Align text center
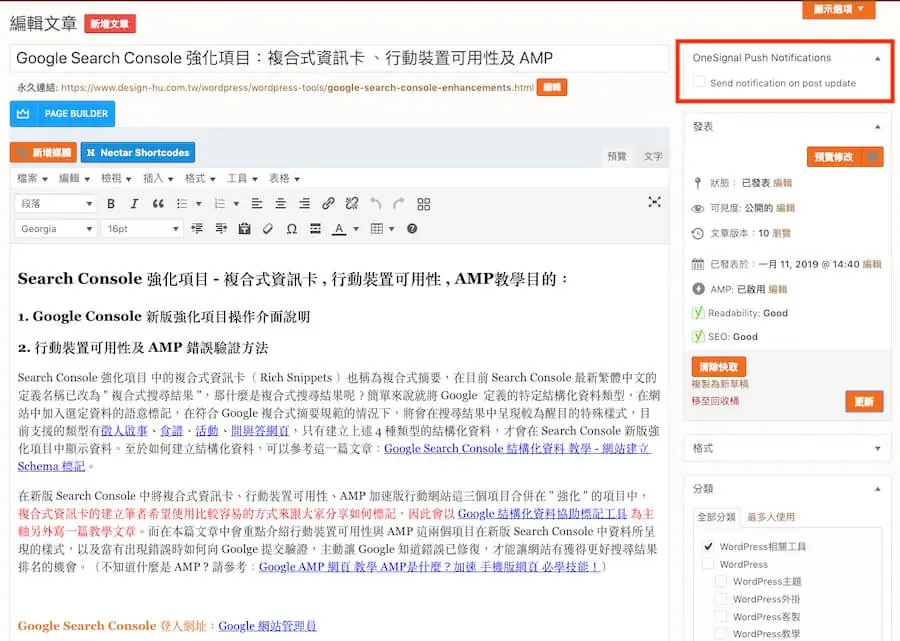The width and height of the screenshot is (900, 641). pyautogui.click(x=280, y=204)
